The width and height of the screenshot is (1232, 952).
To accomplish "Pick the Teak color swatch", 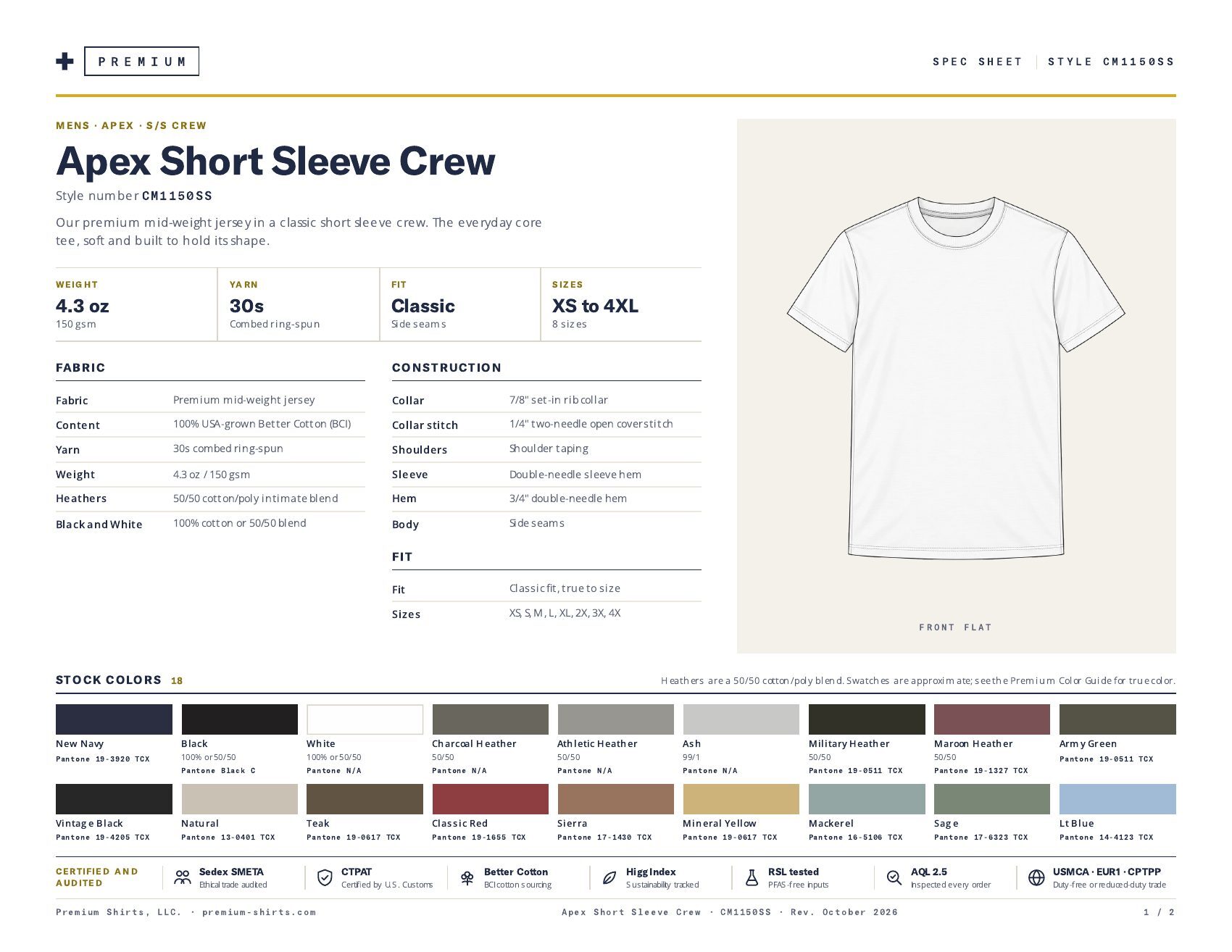I will click(x=365, y=799).
